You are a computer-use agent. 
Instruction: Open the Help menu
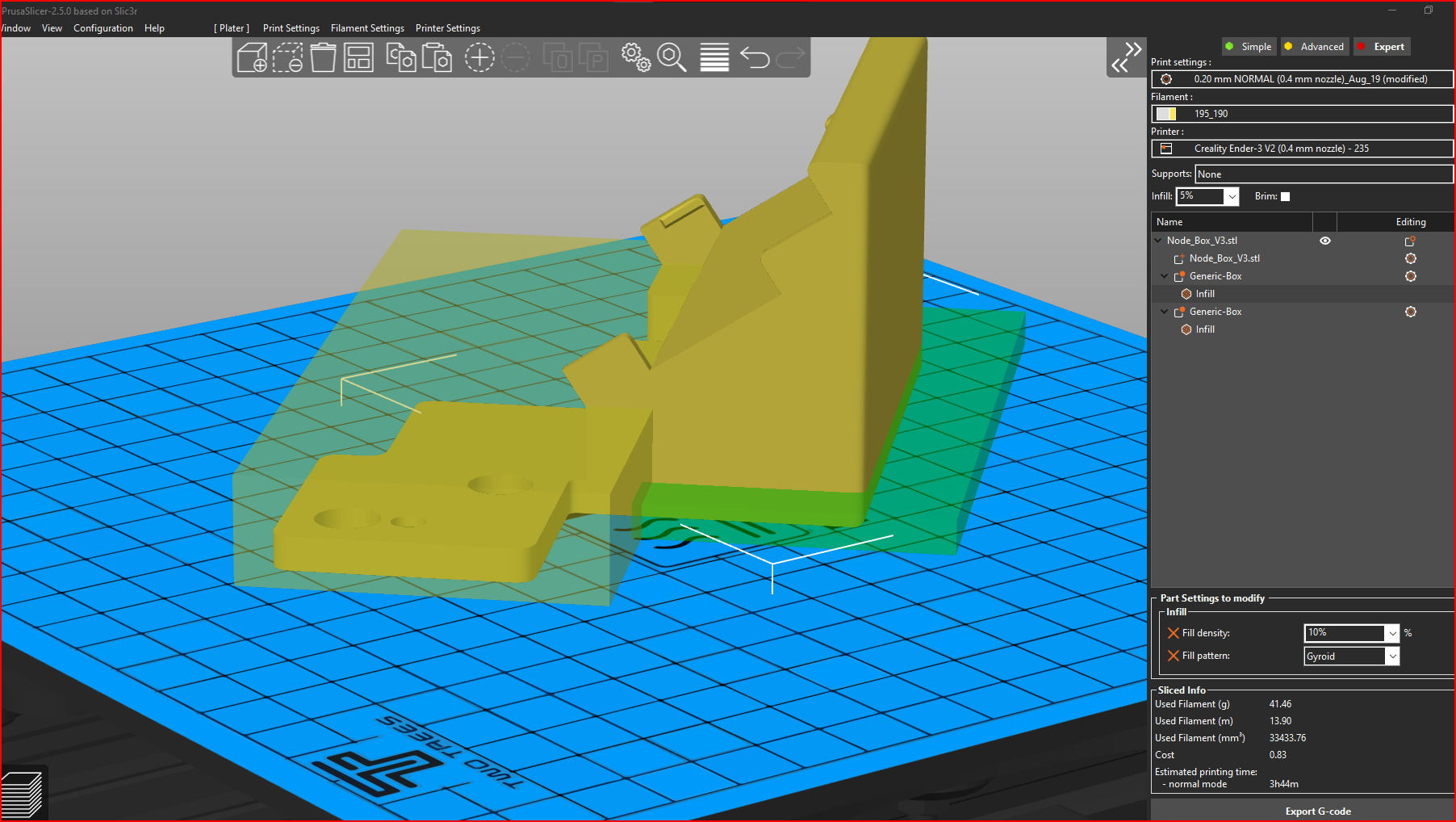(154, 28)
